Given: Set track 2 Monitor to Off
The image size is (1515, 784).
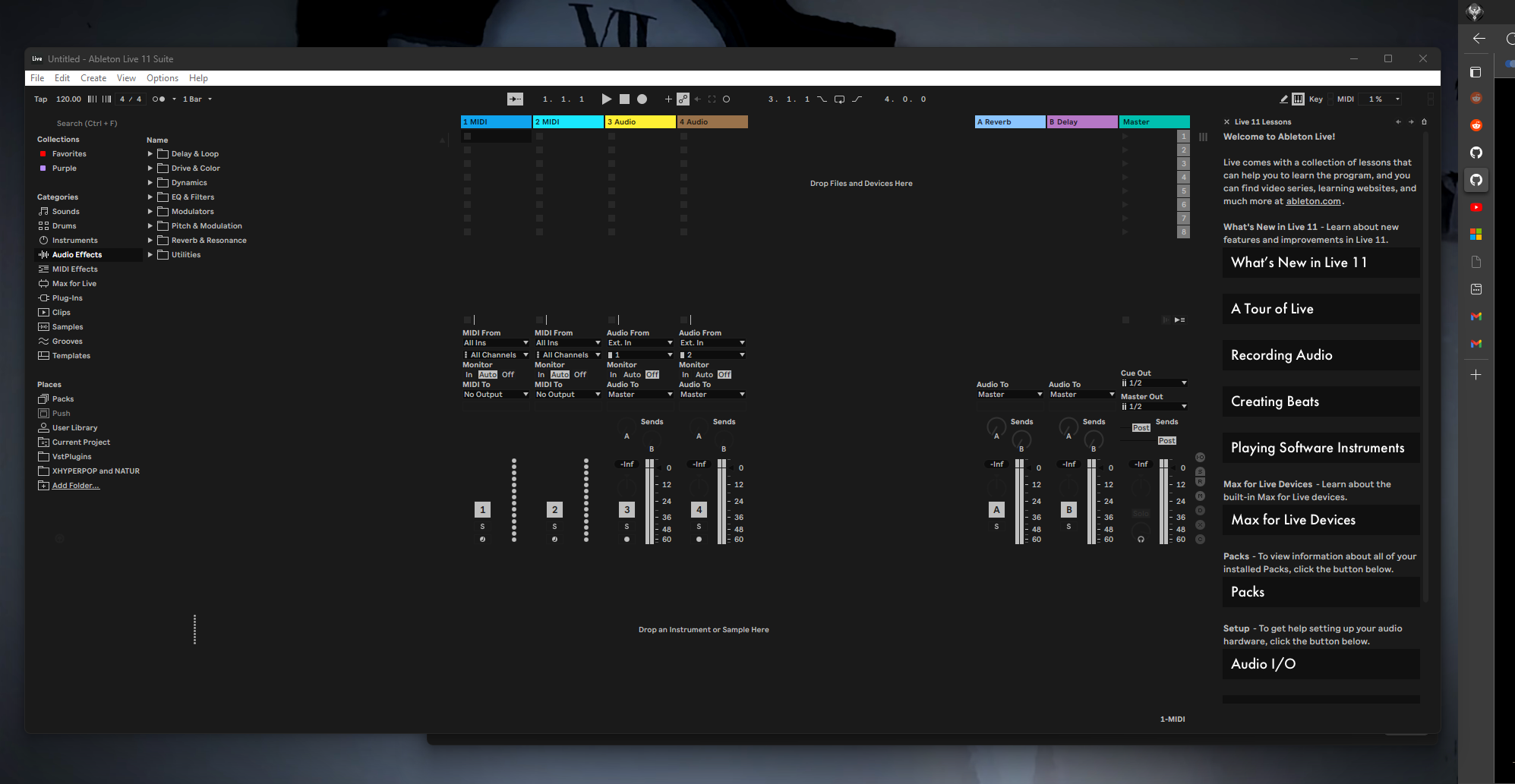Looking at the screenshot, I should click(579, 374).
